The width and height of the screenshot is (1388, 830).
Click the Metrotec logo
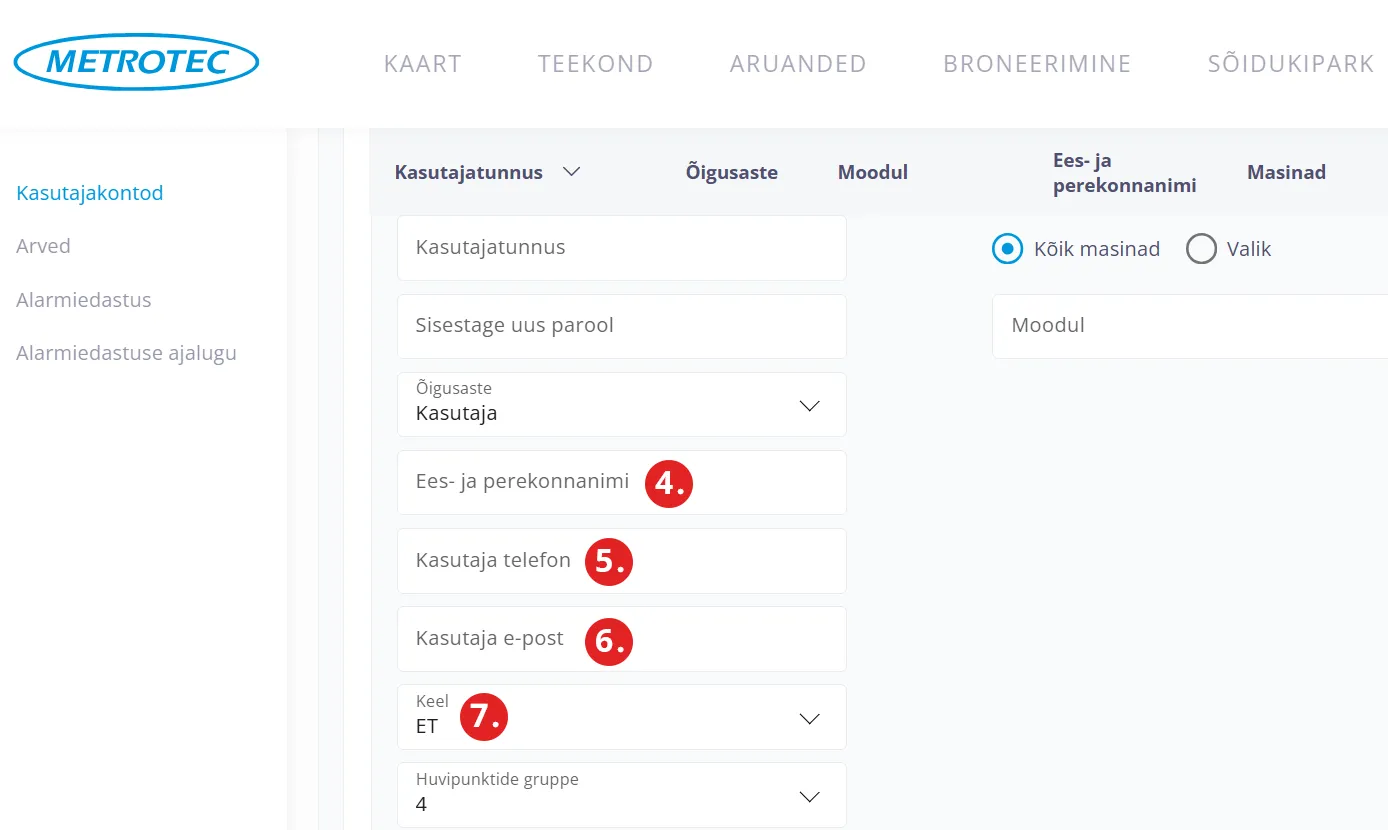click(x=136, y=62)
